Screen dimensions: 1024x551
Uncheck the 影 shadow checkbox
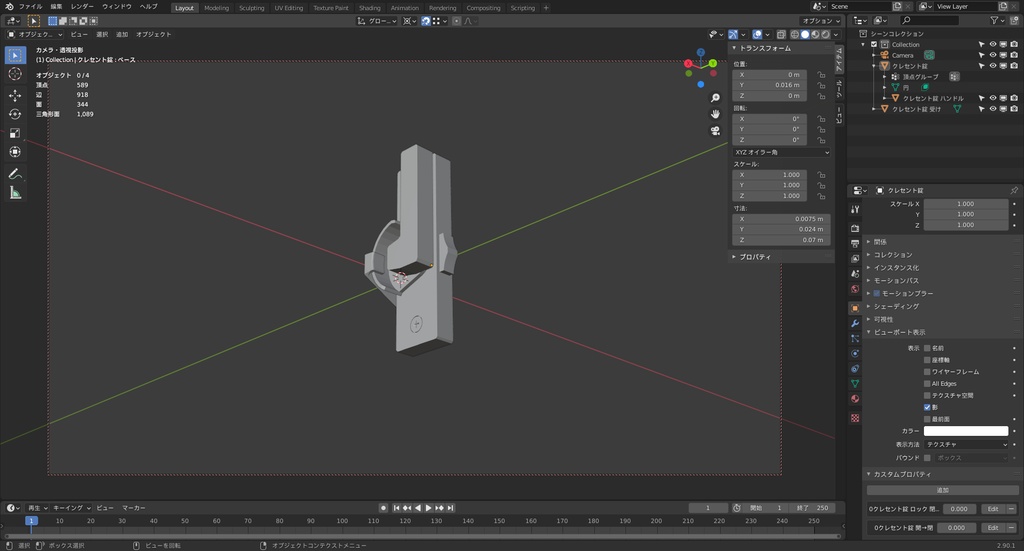pyautogui.click(x=927, y=407)
